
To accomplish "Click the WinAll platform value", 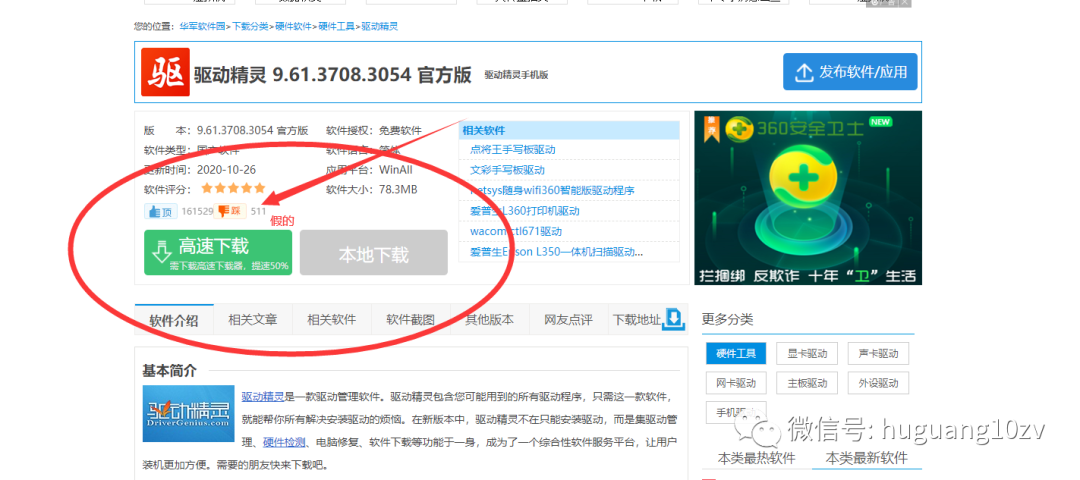I will [396, 169].
